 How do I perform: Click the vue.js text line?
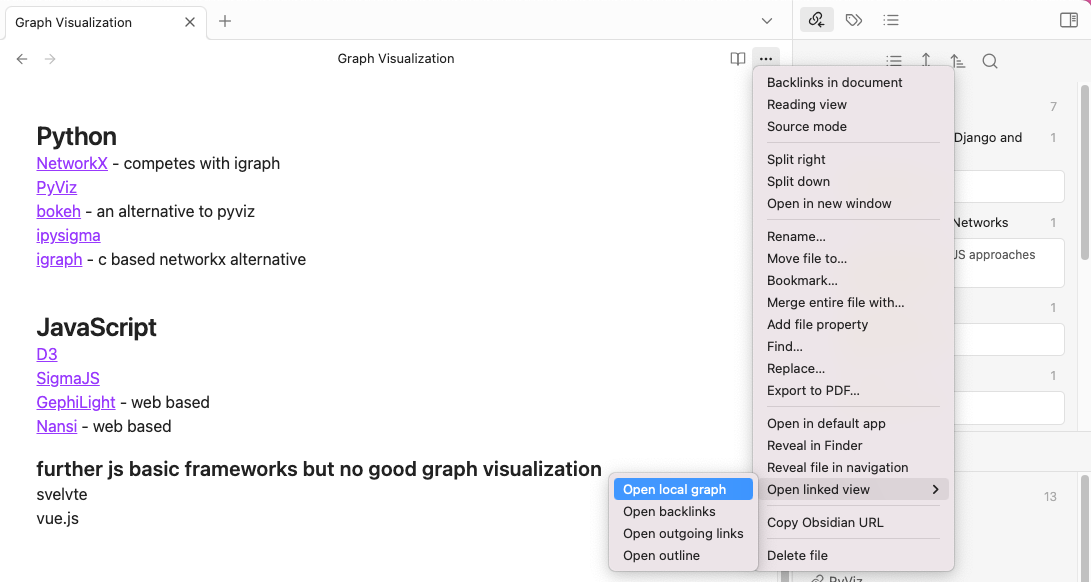(x=58, y=519)
